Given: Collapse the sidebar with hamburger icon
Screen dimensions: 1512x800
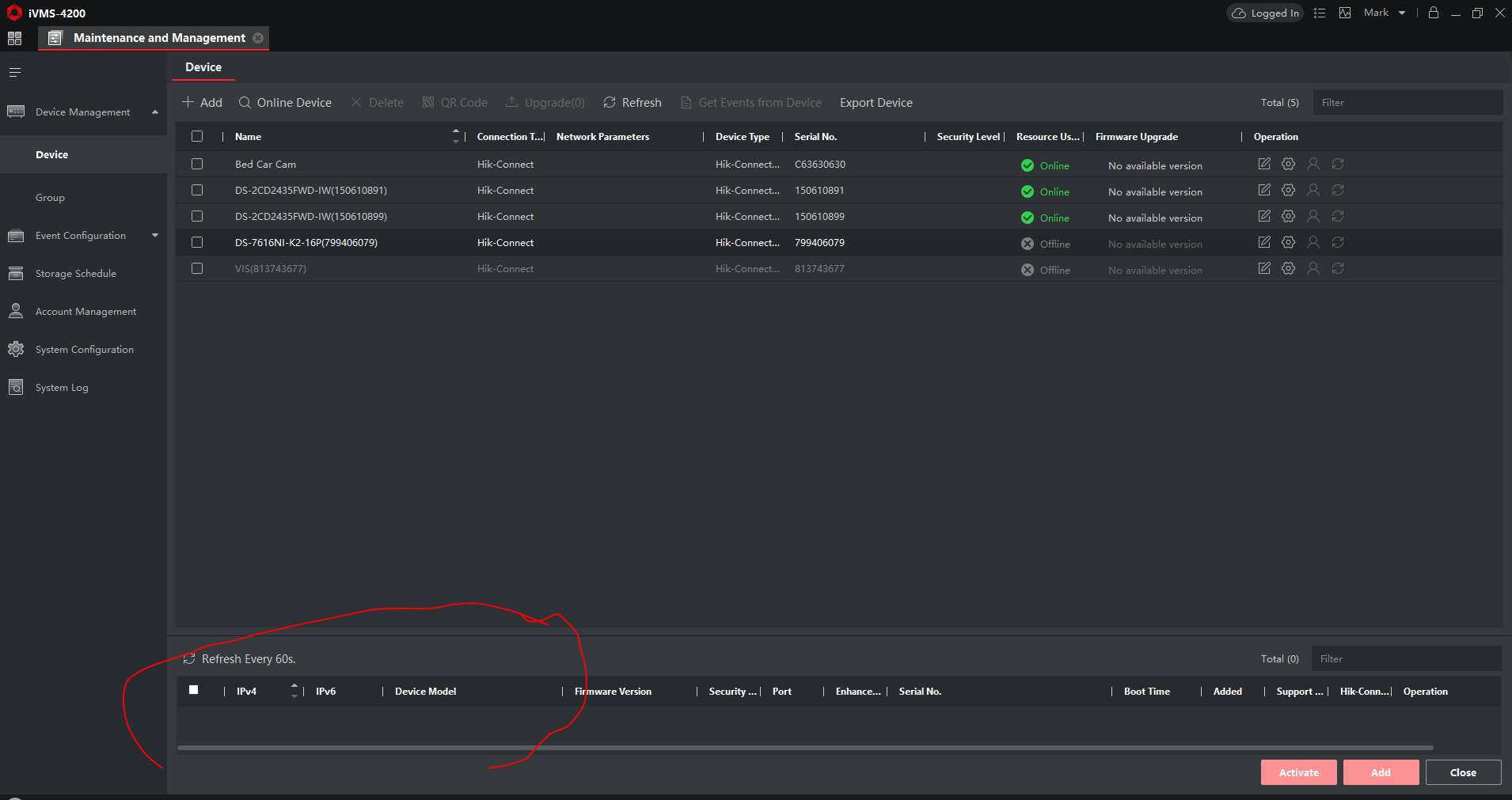Looking at the screenshot, I should [x=14, y=73].
